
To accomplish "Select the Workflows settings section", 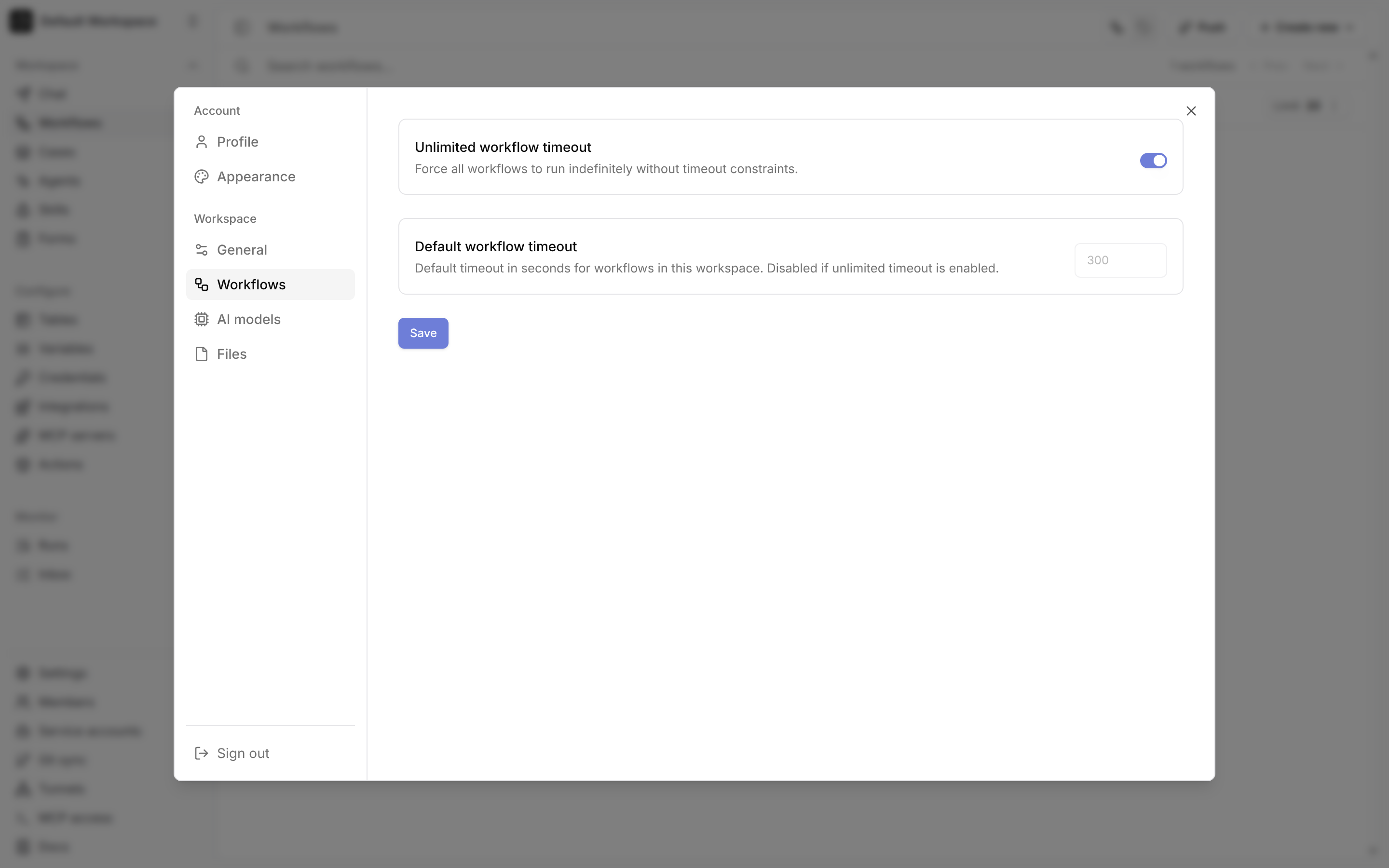I will click(271, 285).
